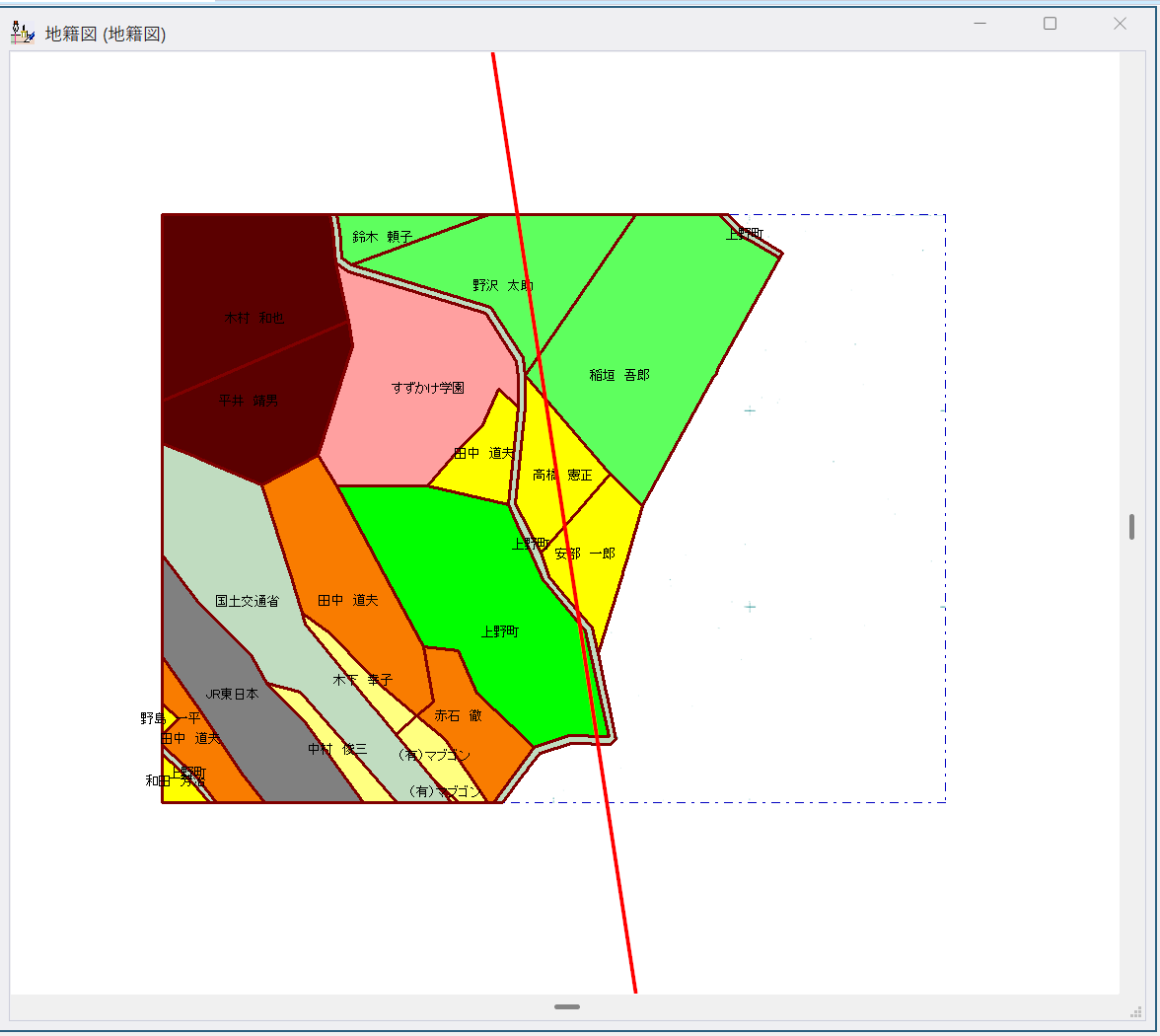1160x1036 pixels.
Task: Click the 地籍図 application icon in title bar
Action: click(x=22, y=34)
